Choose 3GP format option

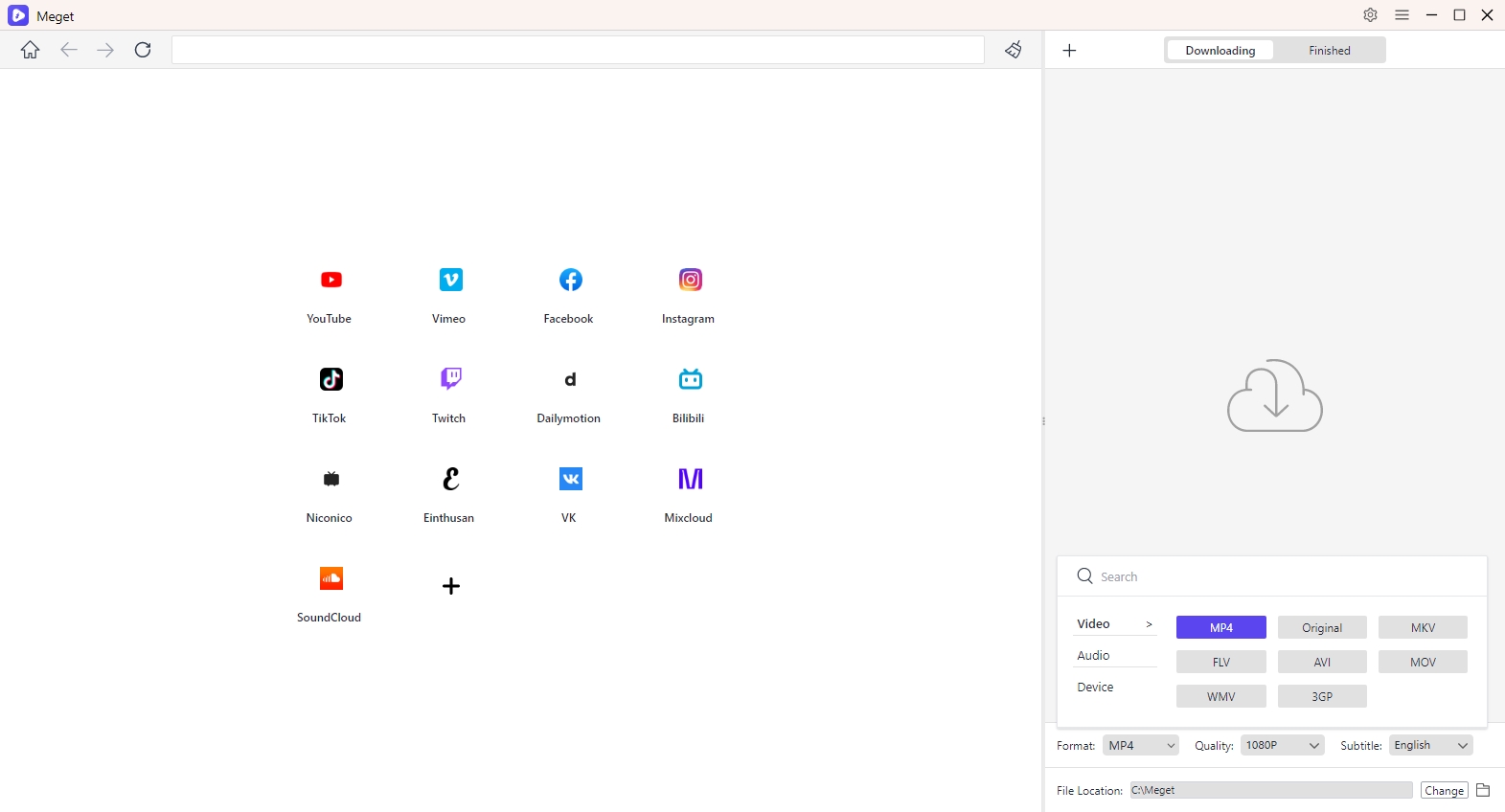(1322, 696)
